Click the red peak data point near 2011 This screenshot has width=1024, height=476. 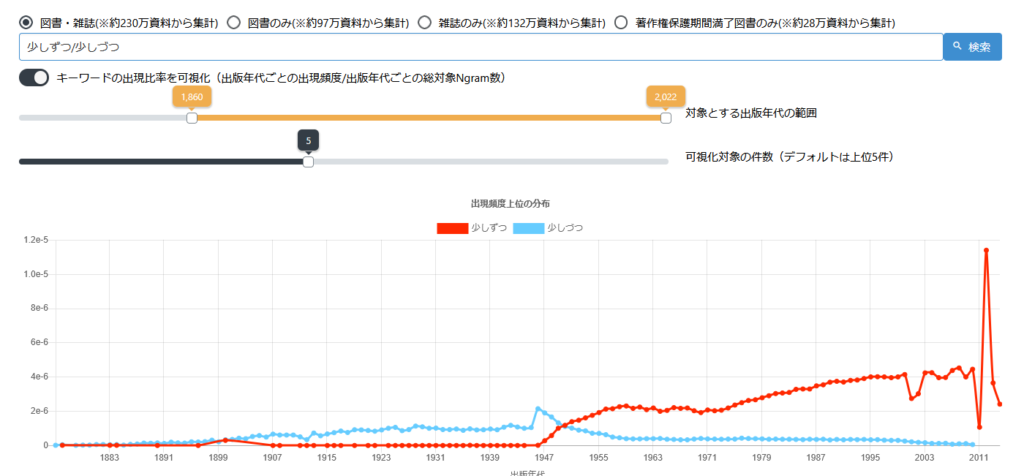986,250
